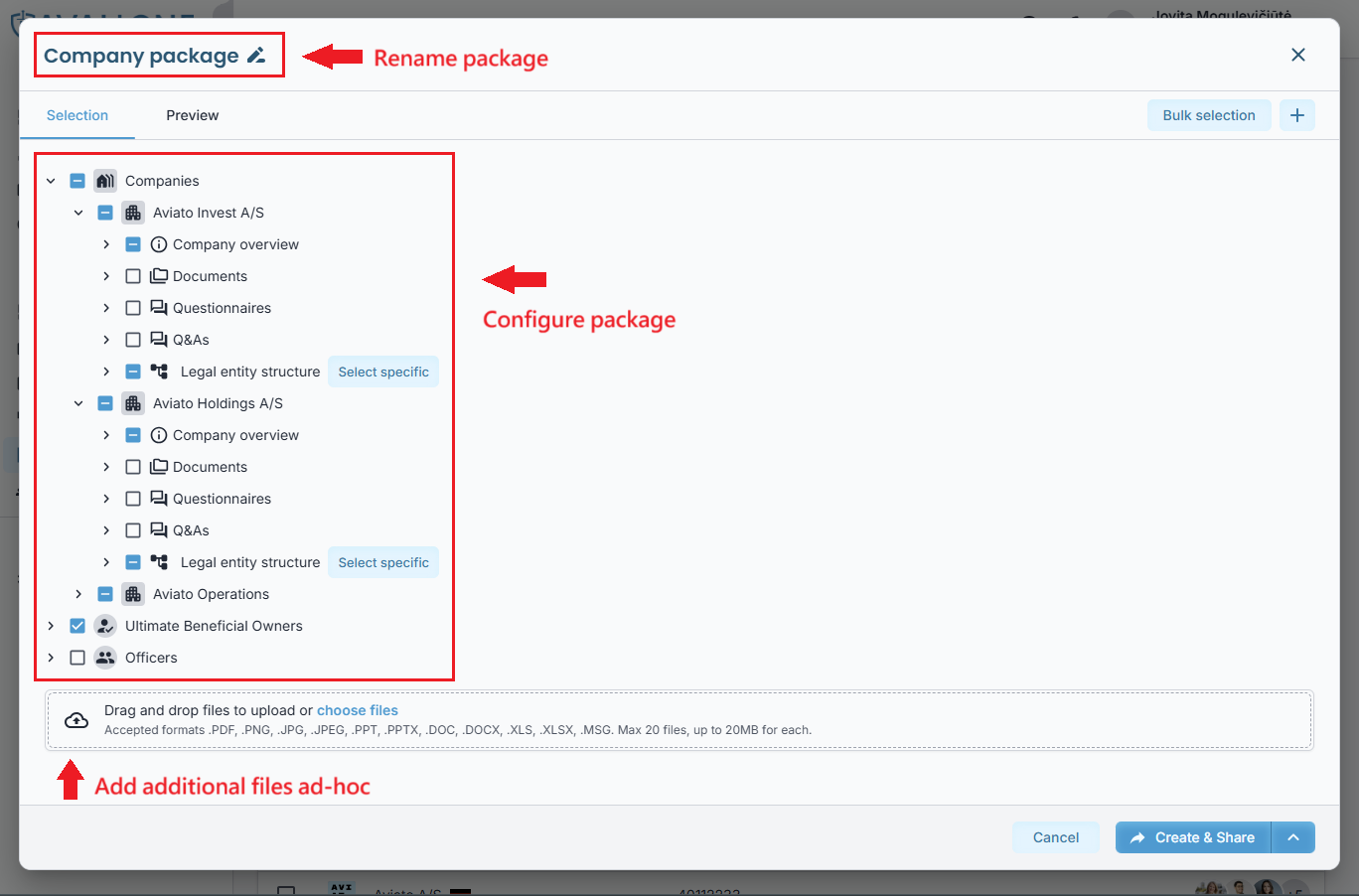Image resolution: width=1359 pixels, height=896 pixels.
Task: Uncheck Ultimate Beneficial Owners
Action: 77,626
